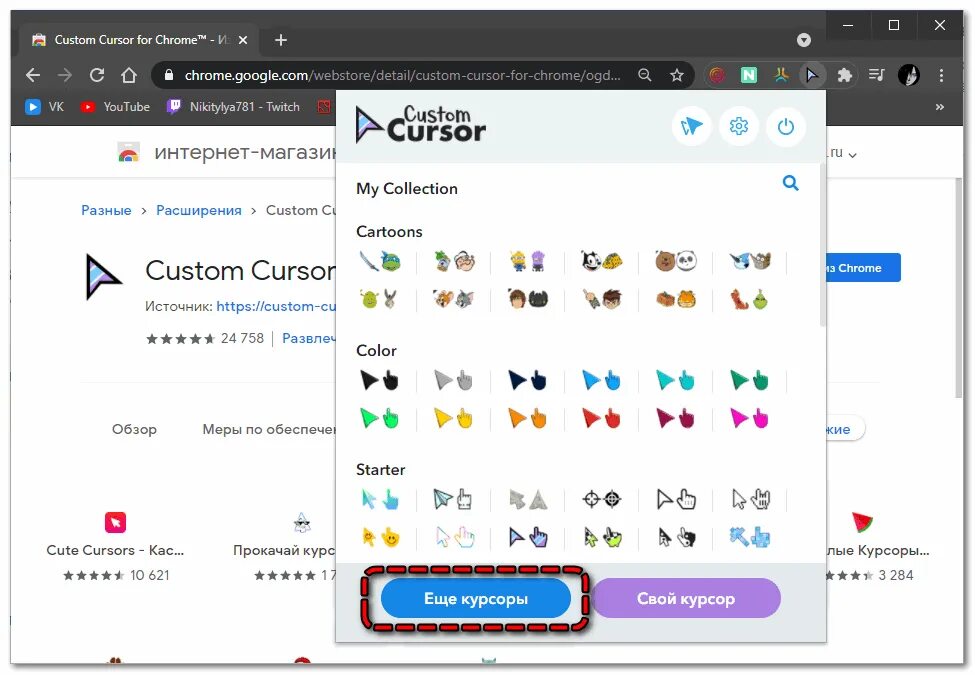Select Ninja Turtle cartoon cursor
Viewport: 975px width, 675px height.
click(379, 262)
